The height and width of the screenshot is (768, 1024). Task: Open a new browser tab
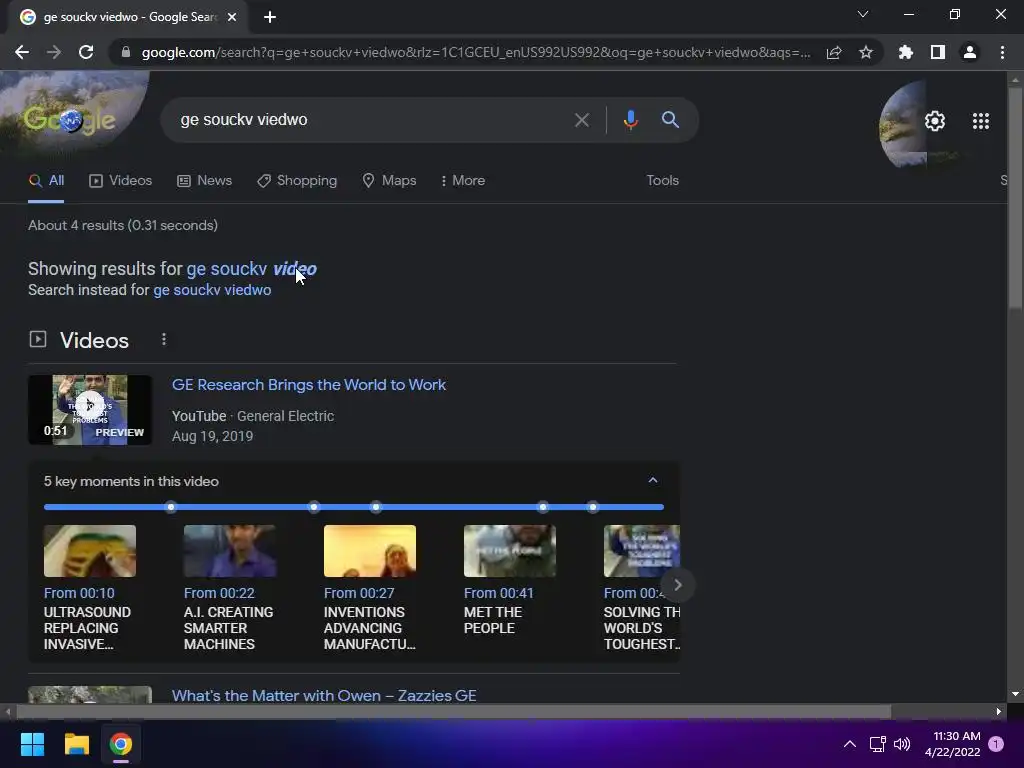pyautogui.click(x=270, y=17)
